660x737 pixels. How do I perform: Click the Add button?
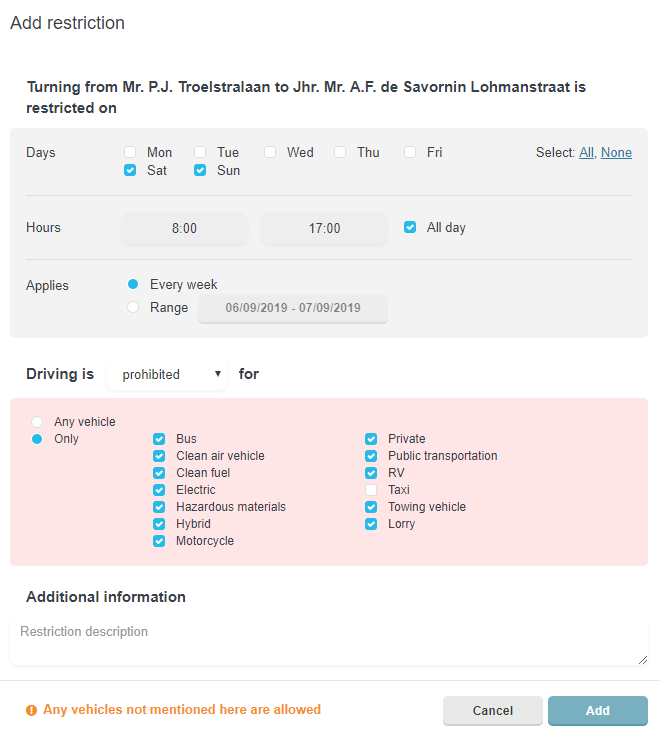(x=597, y=711)
